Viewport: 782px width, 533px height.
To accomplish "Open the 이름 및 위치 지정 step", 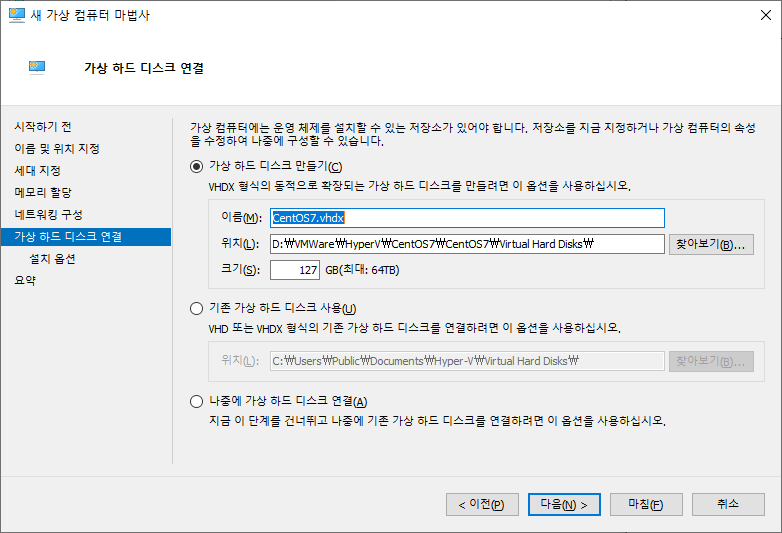I will point(57,149).
